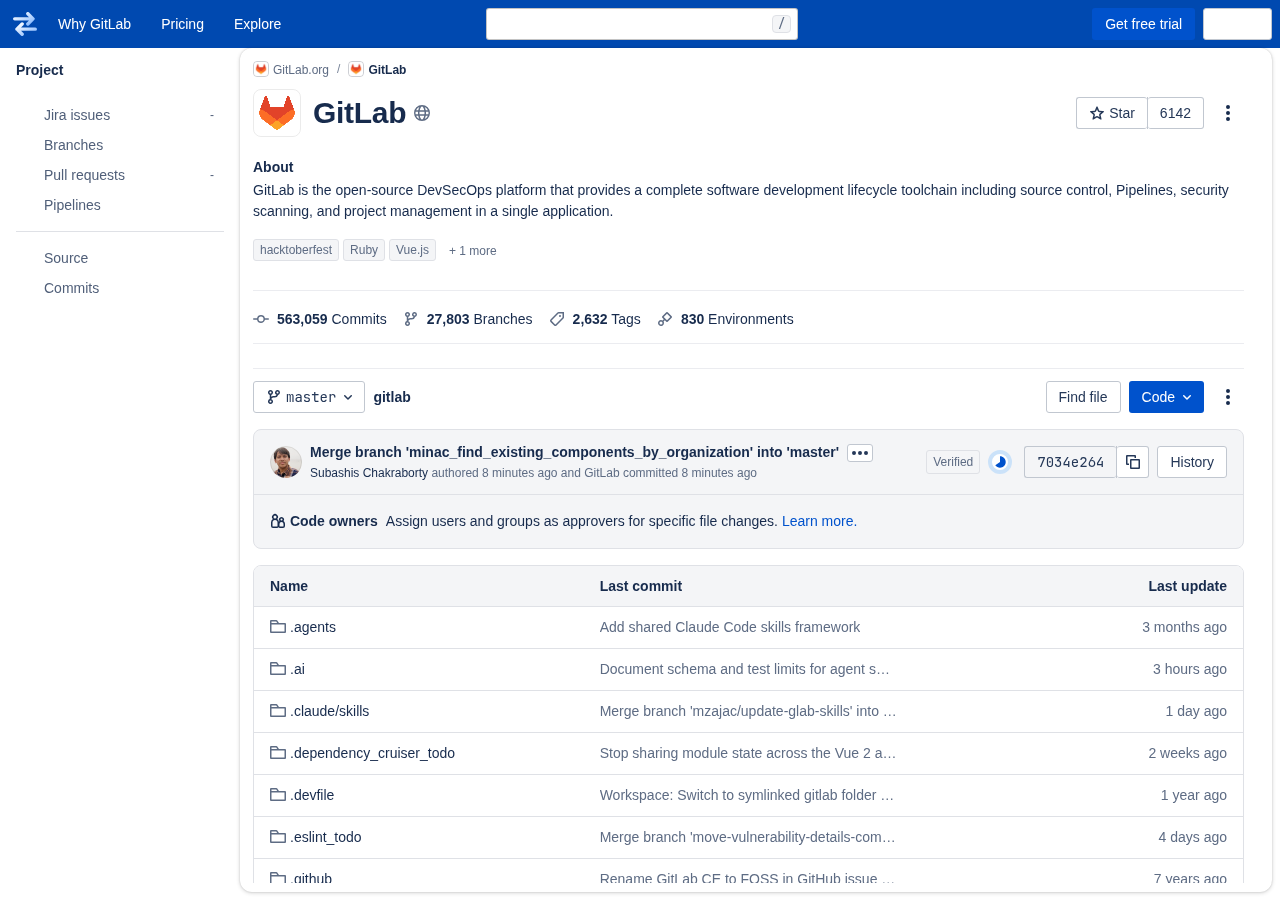
Task: Open GitLab.org breadcrumb link
Action: click(301, 70)
